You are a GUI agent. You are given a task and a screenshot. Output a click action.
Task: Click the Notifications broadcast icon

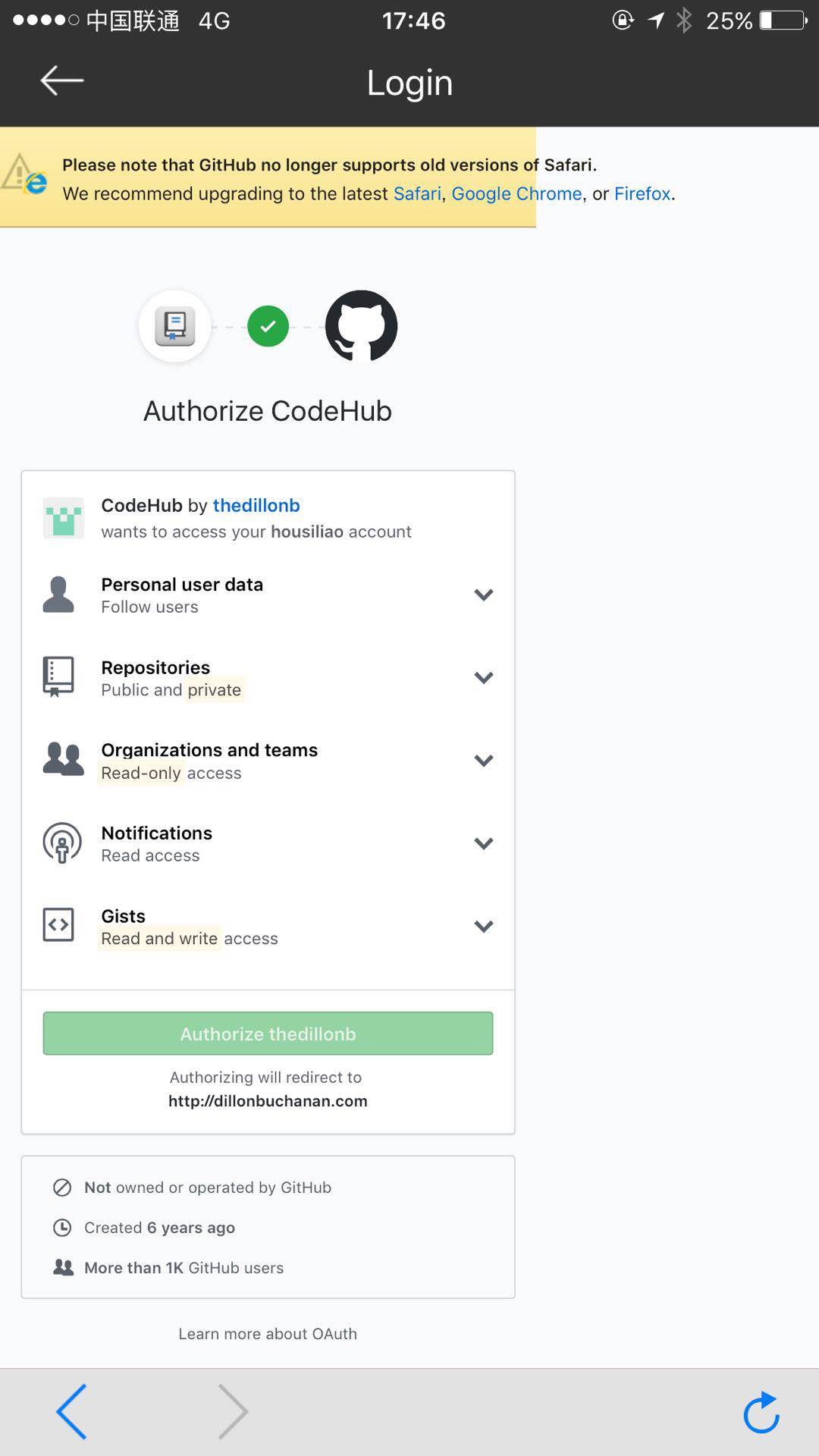(61, 843)
